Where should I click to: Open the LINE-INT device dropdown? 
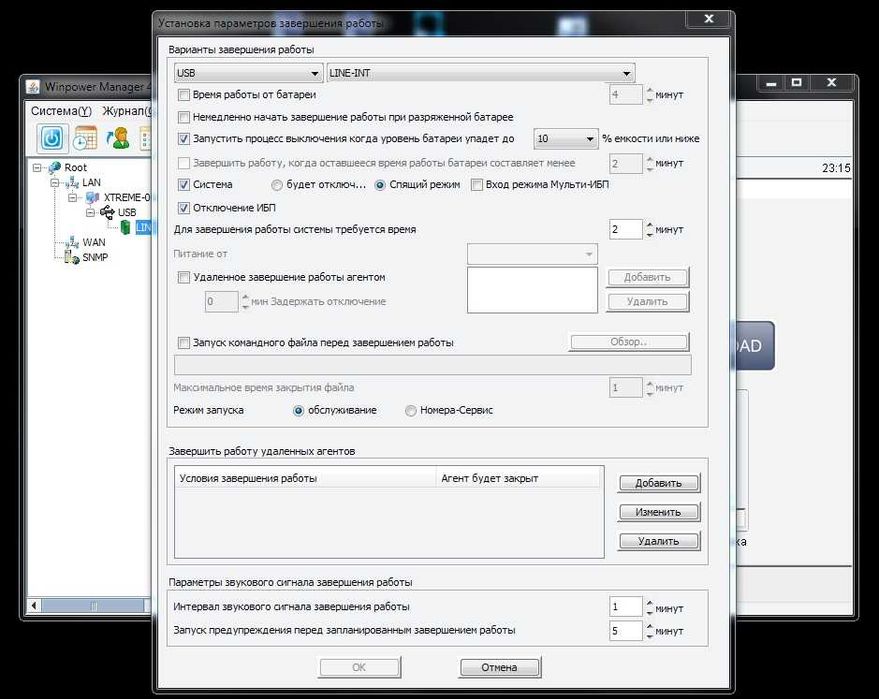click(x=481, y=73)
